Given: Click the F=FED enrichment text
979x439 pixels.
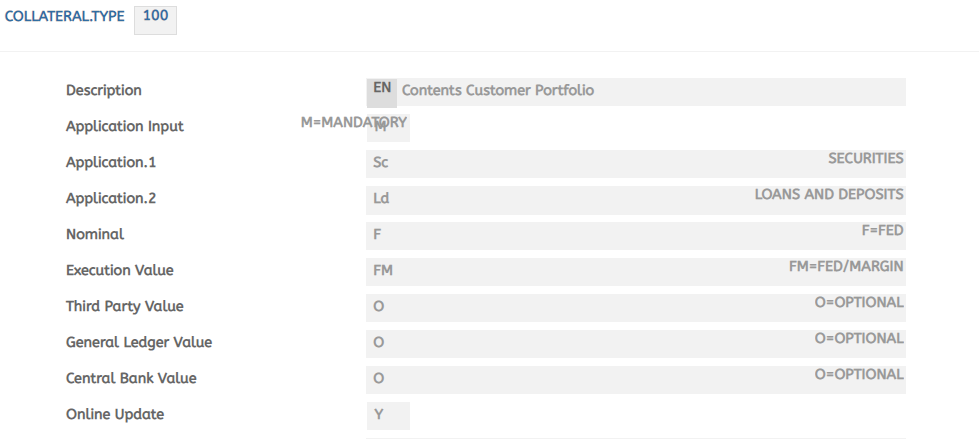Looking at the screenshot, I should click(882, 231).
